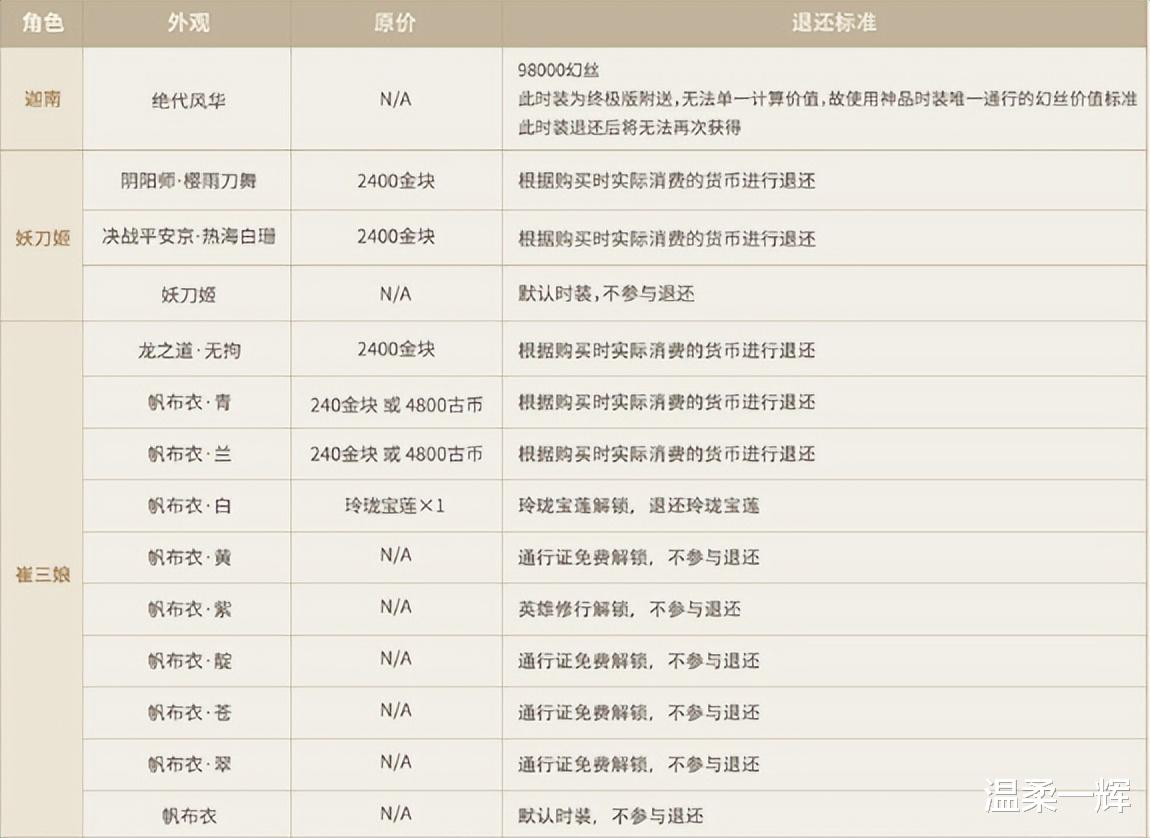
Task: Click the 英雄修行解锁,不参与退还 refund text
Action: [x=629, y=609]
